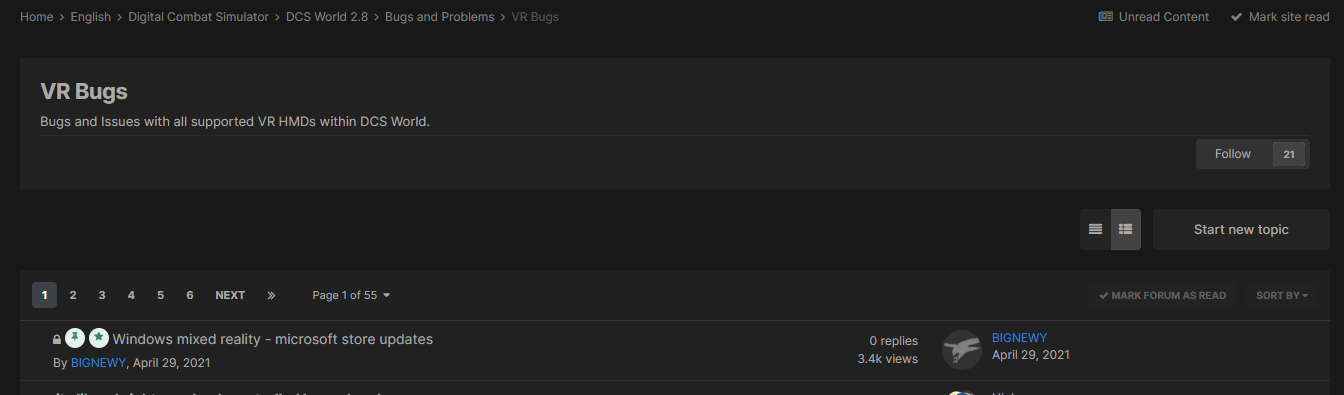
Task: Click the Unread Content newspaper icon
Action: pyautogui.click(x=1105, y=17)
